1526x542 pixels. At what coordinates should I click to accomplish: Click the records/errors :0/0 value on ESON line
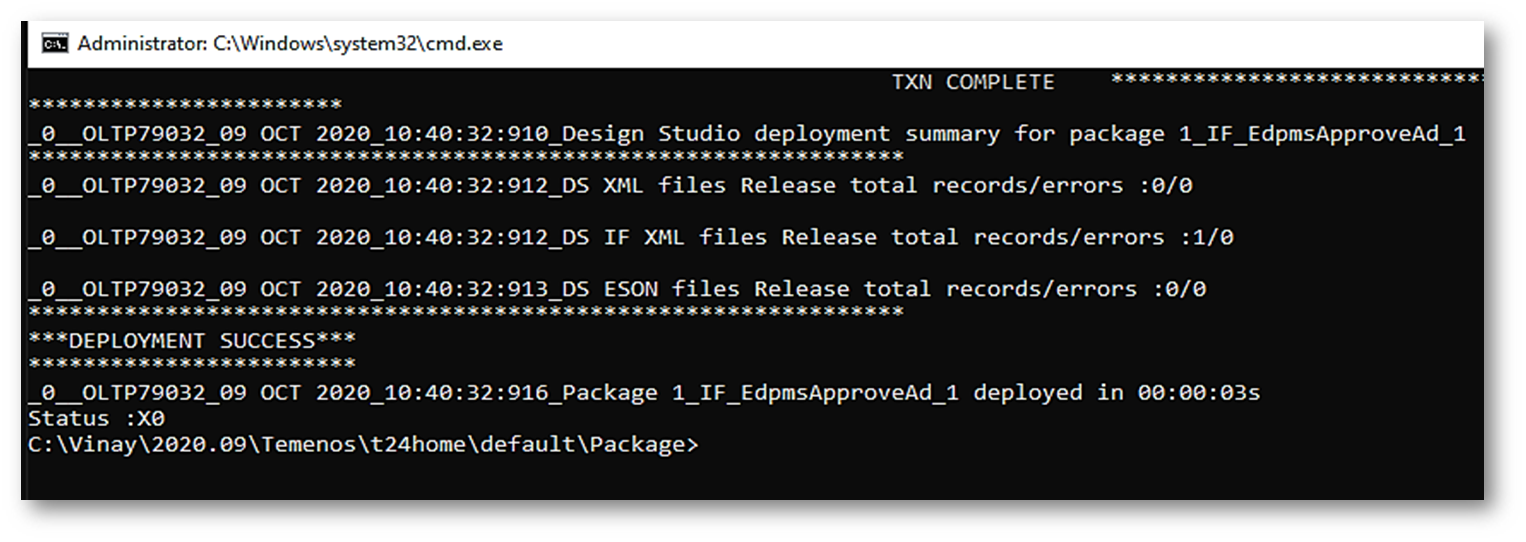coord(1178,290)
